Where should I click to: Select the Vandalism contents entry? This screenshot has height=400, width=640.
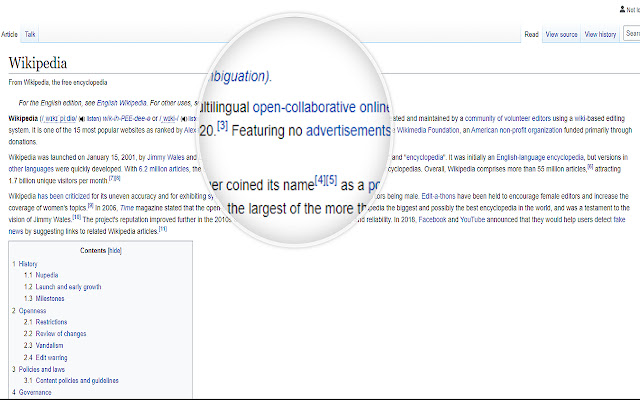[49, 346]
